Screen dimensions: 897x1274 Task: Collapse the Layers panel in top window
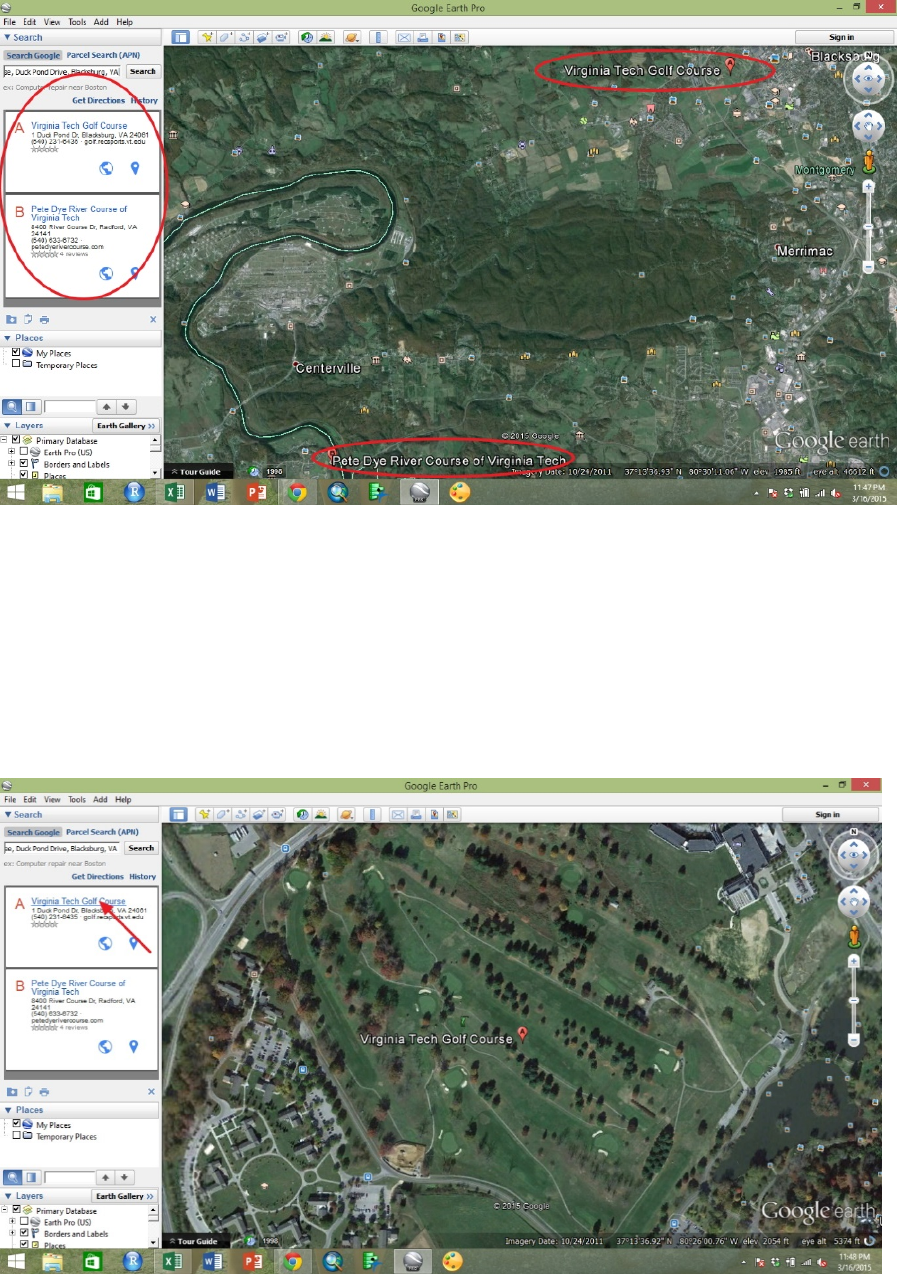7,425
